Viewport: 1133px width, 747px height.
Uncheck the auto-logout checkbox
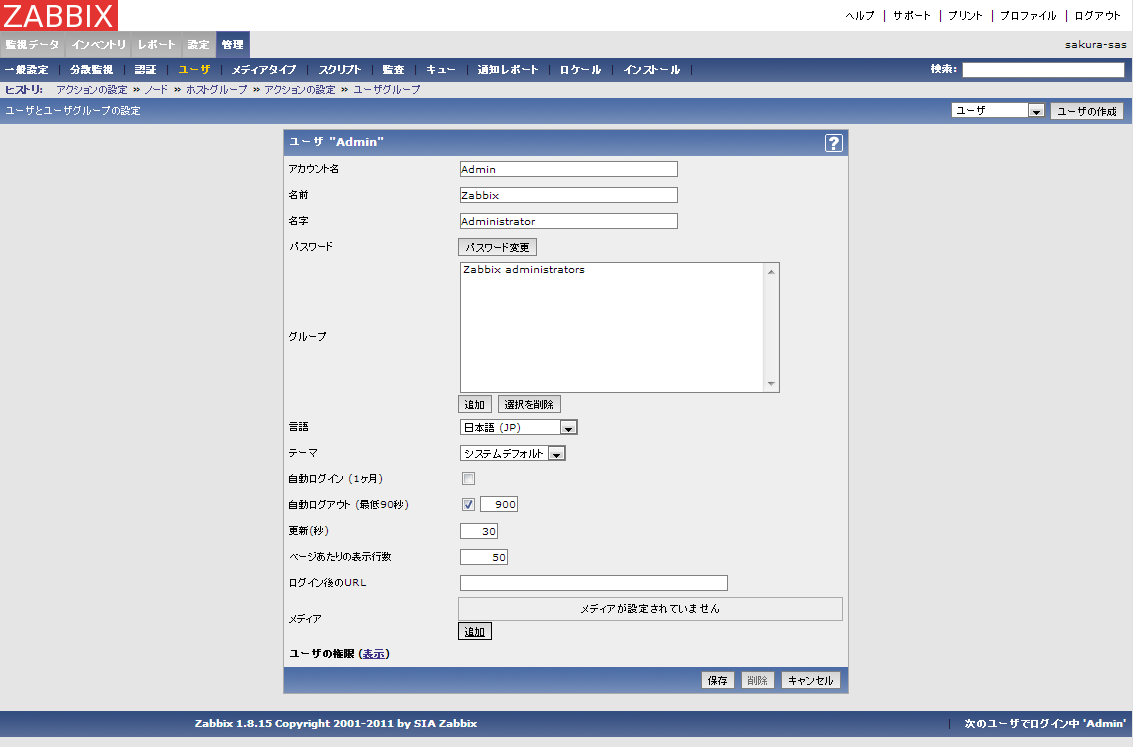pyautogui.click(x=468, y=505)
